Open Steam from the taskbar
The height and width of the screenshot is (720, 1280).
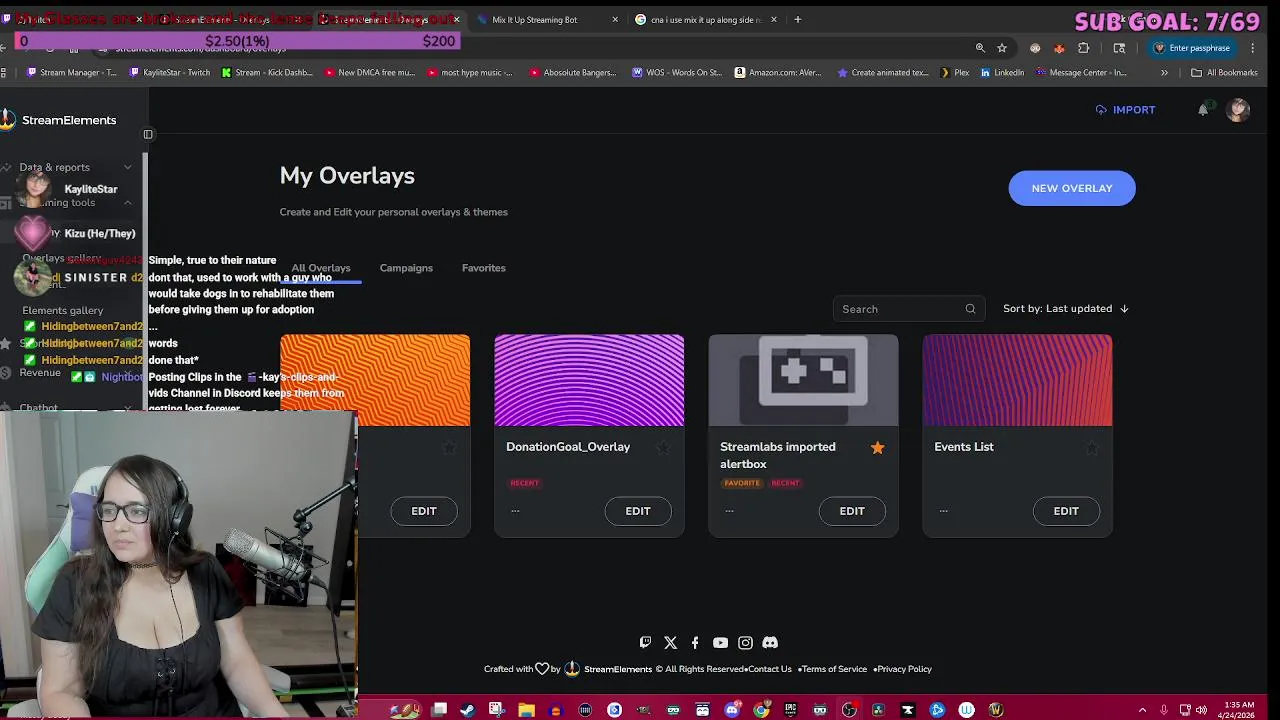467,710
